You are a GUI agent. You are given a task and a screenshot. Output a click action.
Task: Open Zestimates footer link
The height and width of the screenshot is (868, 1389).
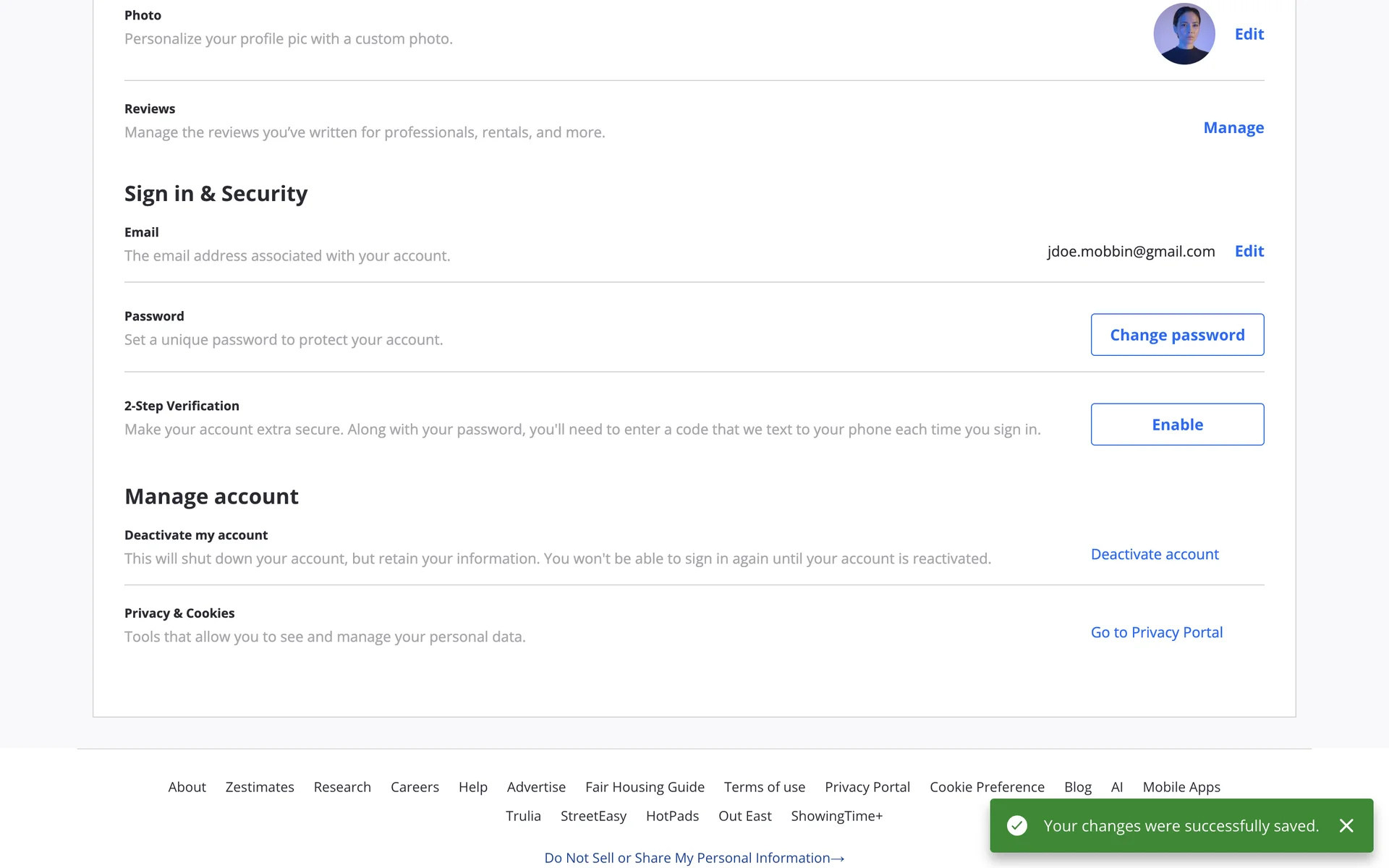pyautogui.click(x=260, y=787)
